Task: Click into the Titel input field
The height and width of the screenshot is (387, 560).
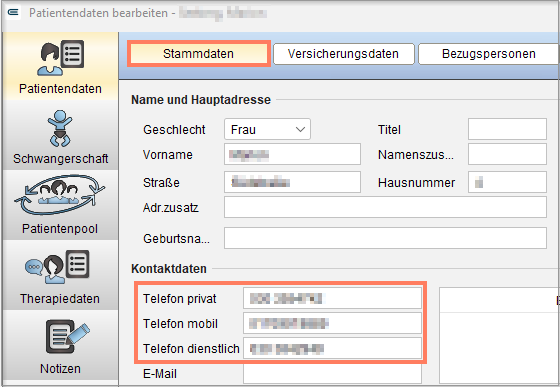Action: pyautogui.click(x=507, y=129)
